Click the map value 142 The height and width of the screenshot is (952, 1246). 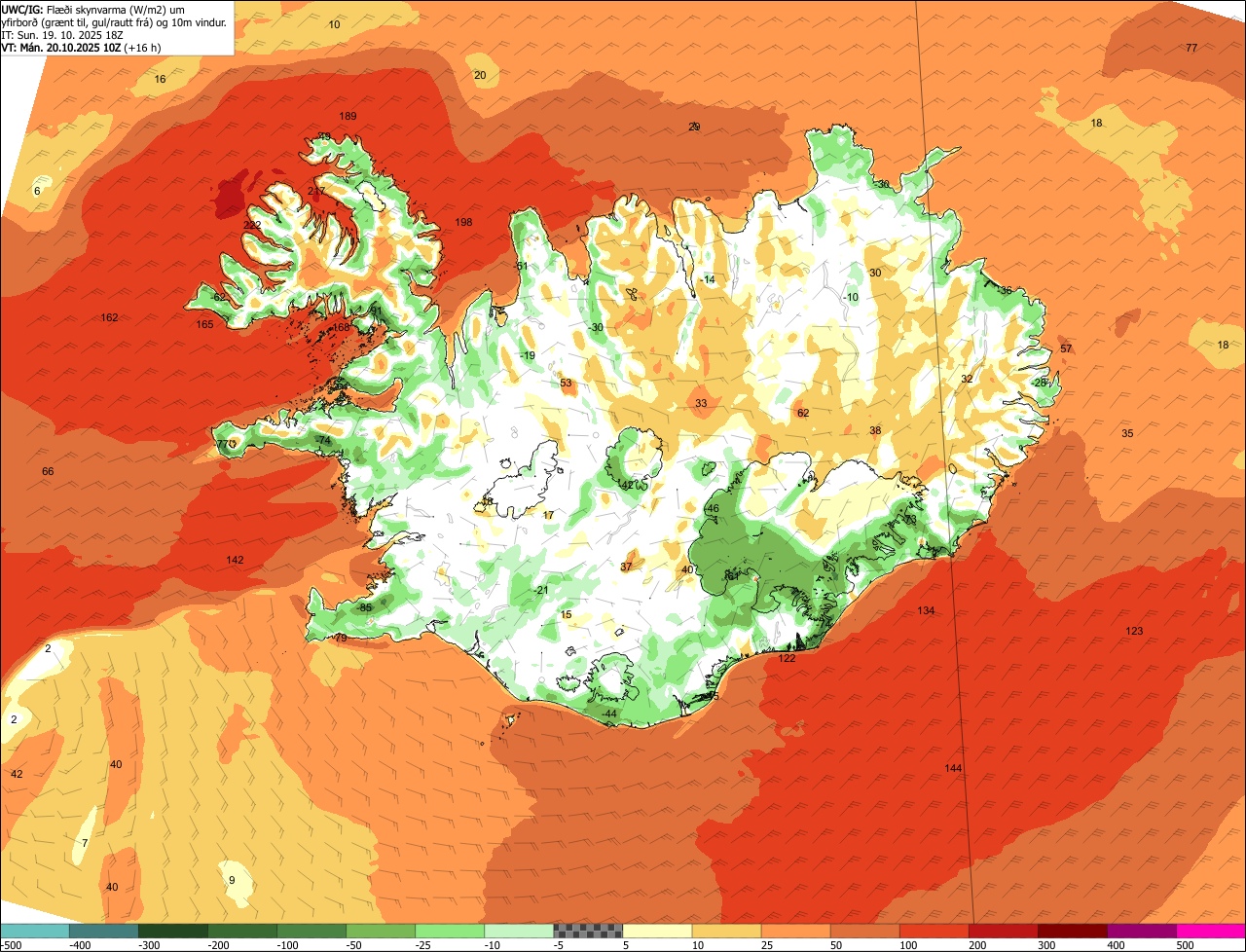point(235,560)
